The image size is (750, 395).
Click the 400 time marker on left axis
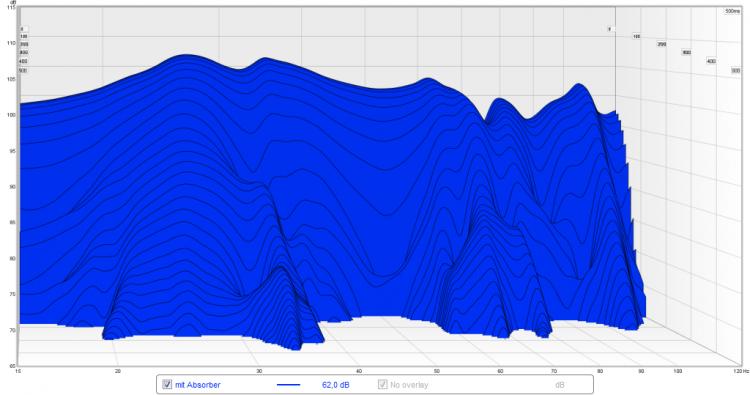23,61
